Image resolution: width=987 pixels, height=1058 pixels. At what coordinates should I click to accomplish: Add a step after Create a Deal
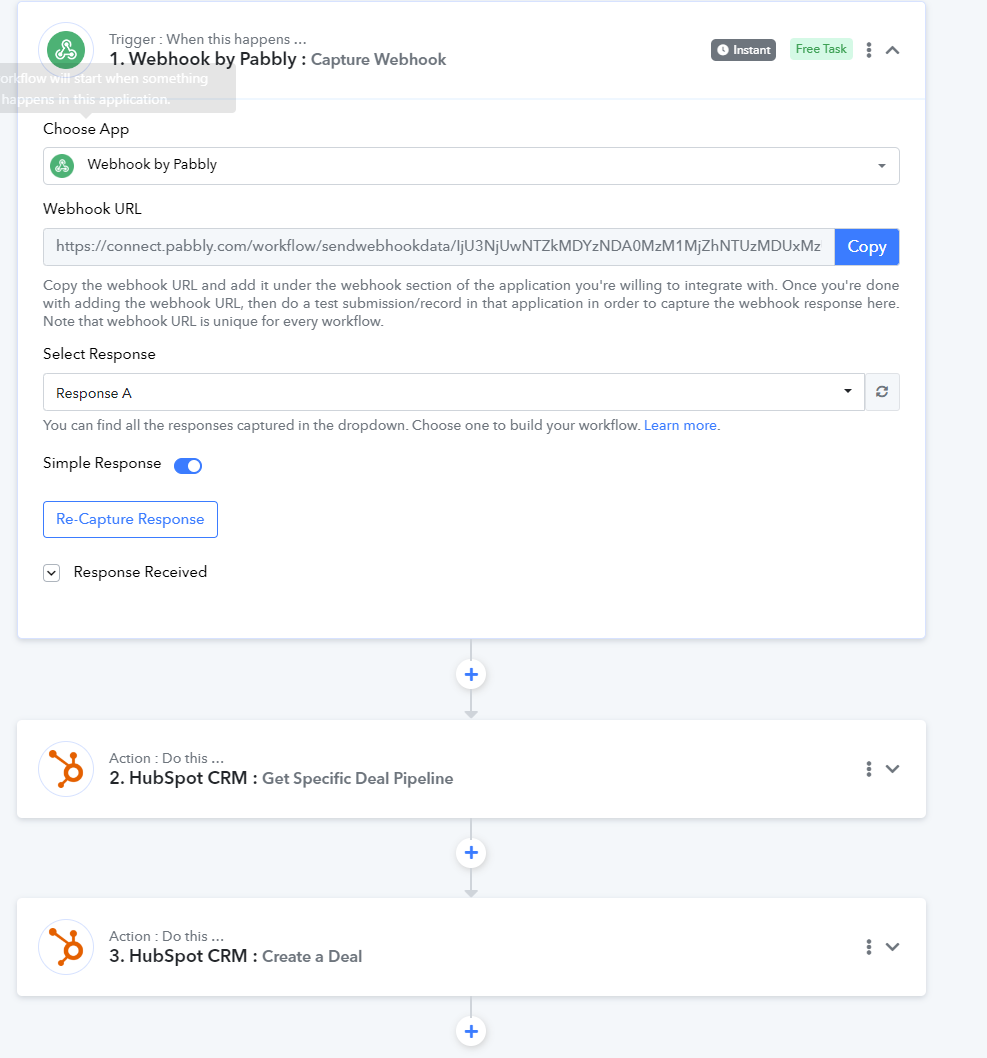click(x=471, y=1031)
